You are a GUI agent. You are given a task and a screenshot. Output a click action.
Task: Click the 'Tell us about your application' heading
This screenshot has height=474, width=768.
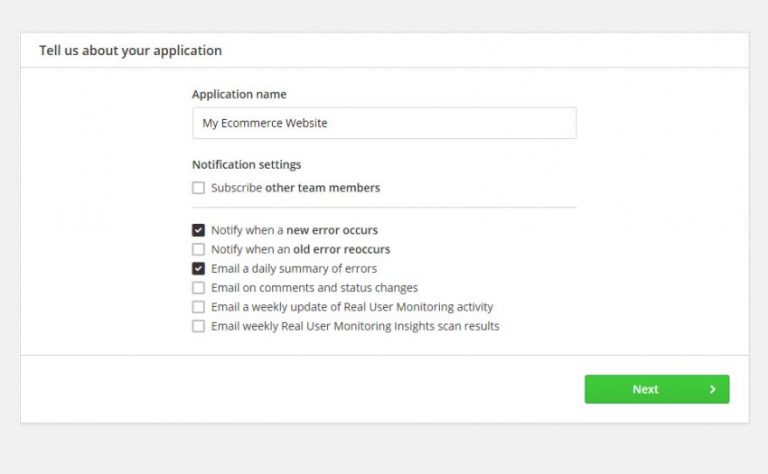pyautogui.click(x=130, y=50)
